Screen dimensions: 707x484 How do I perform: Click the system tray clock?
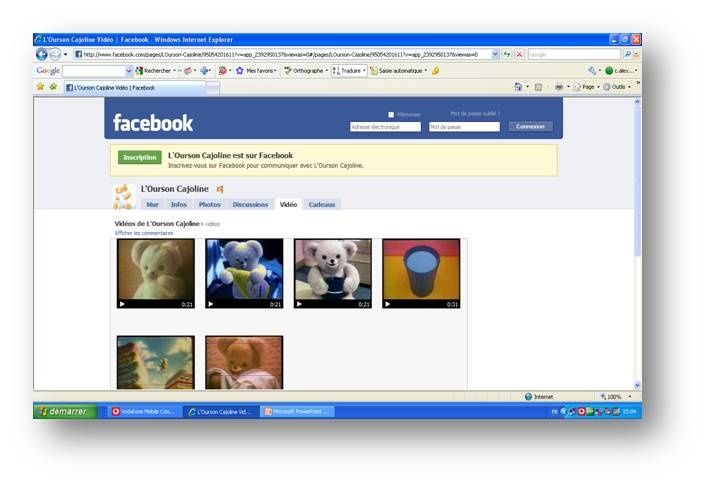coord(629,411)
